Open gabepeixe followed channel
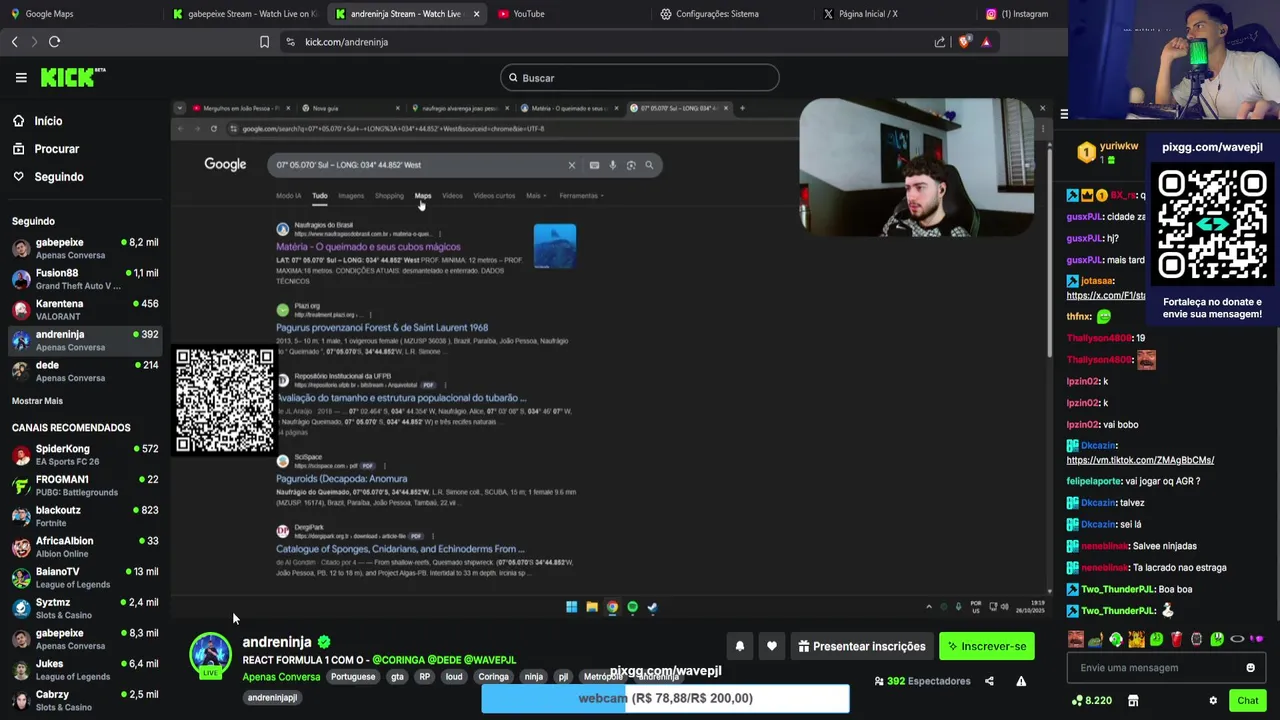The height and width of the screenshot is (720, 1280). [85, 248]
